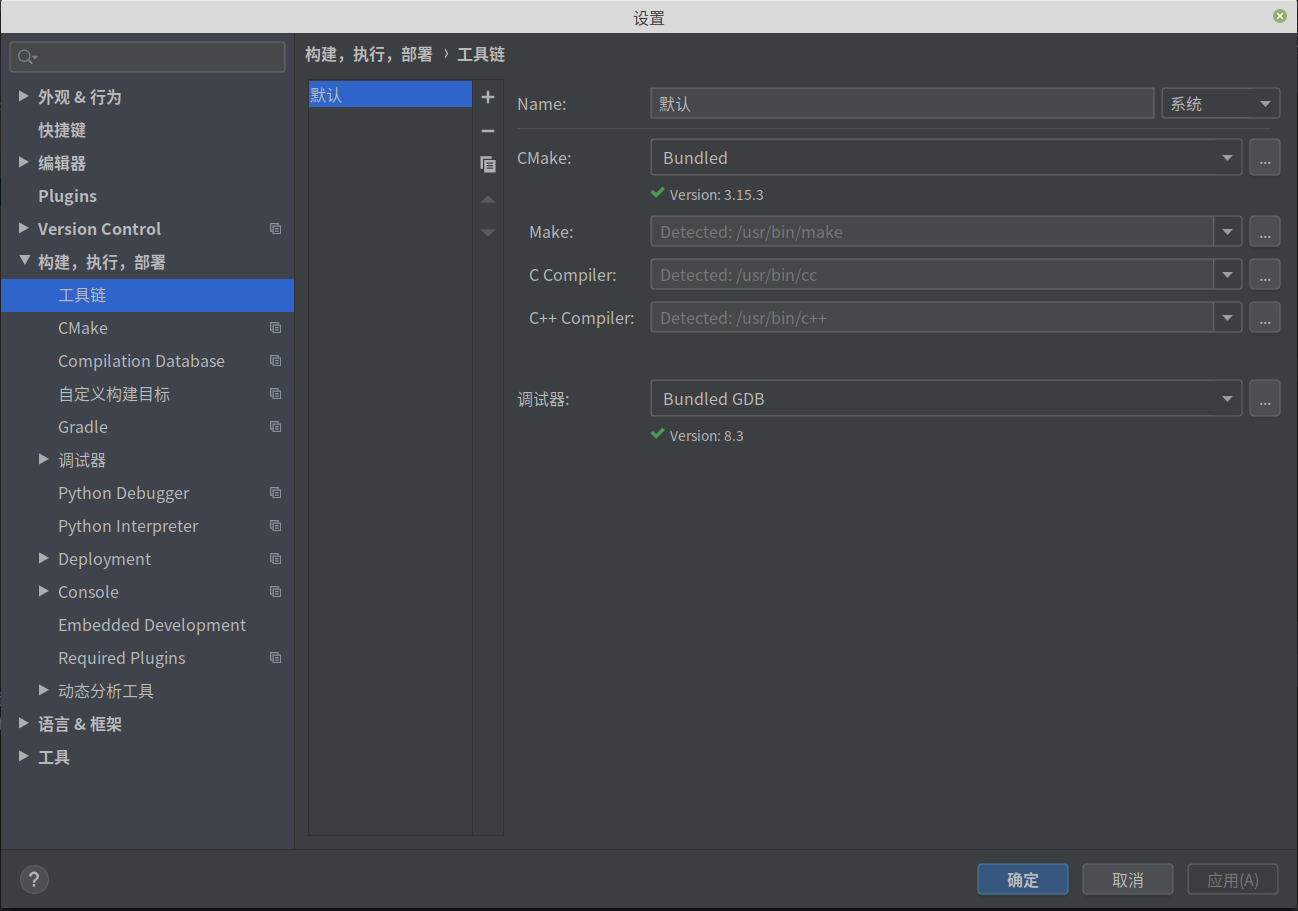Image resolution: width=1298 pixels, height=911 pixels.
Task: Expand the 编辑器 section
Action: click(x=24, y=162)
